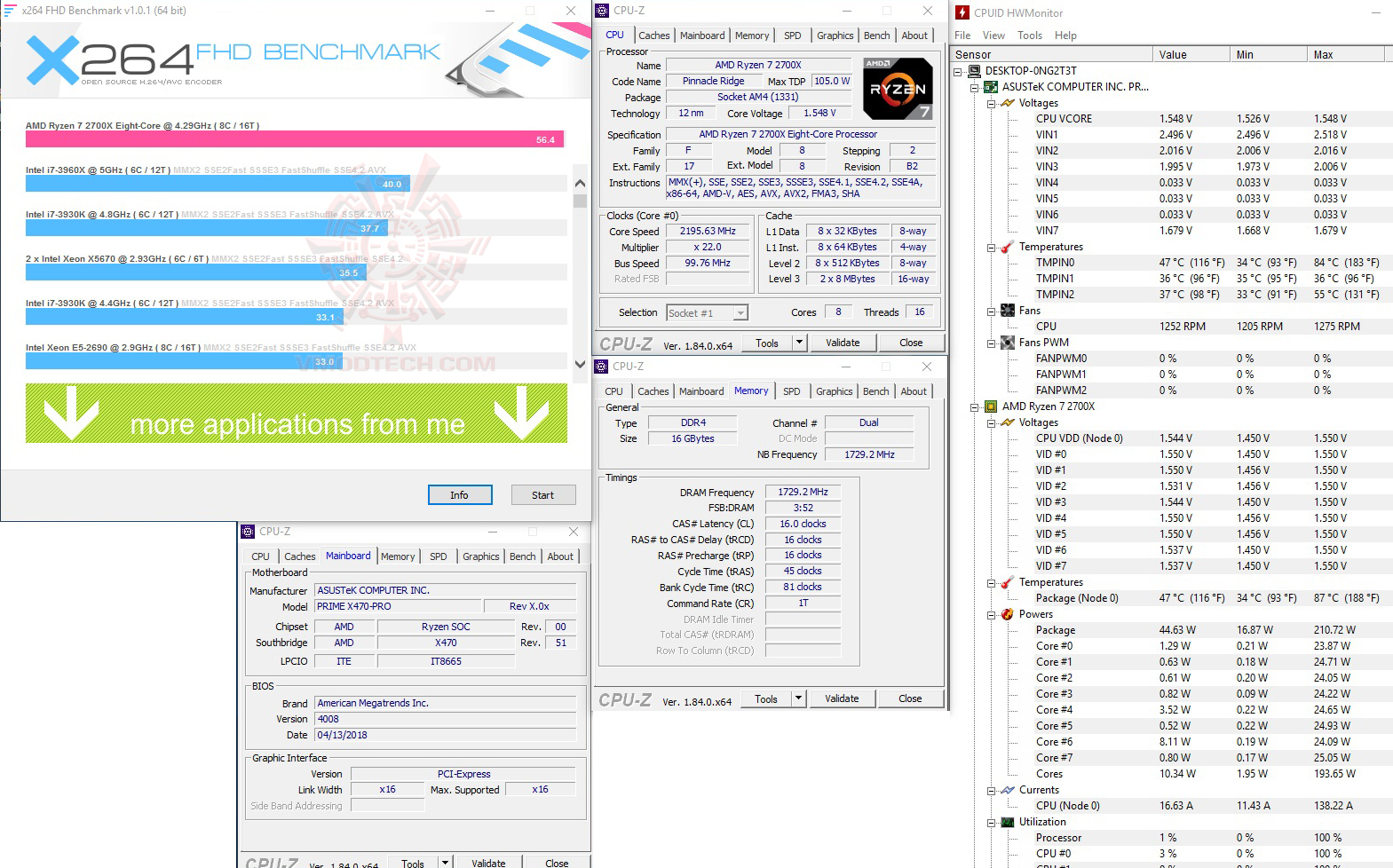Click the upper CPU-Z window title icon
Viewport: 1393px width, 868px height.
[x=602, y=11]
